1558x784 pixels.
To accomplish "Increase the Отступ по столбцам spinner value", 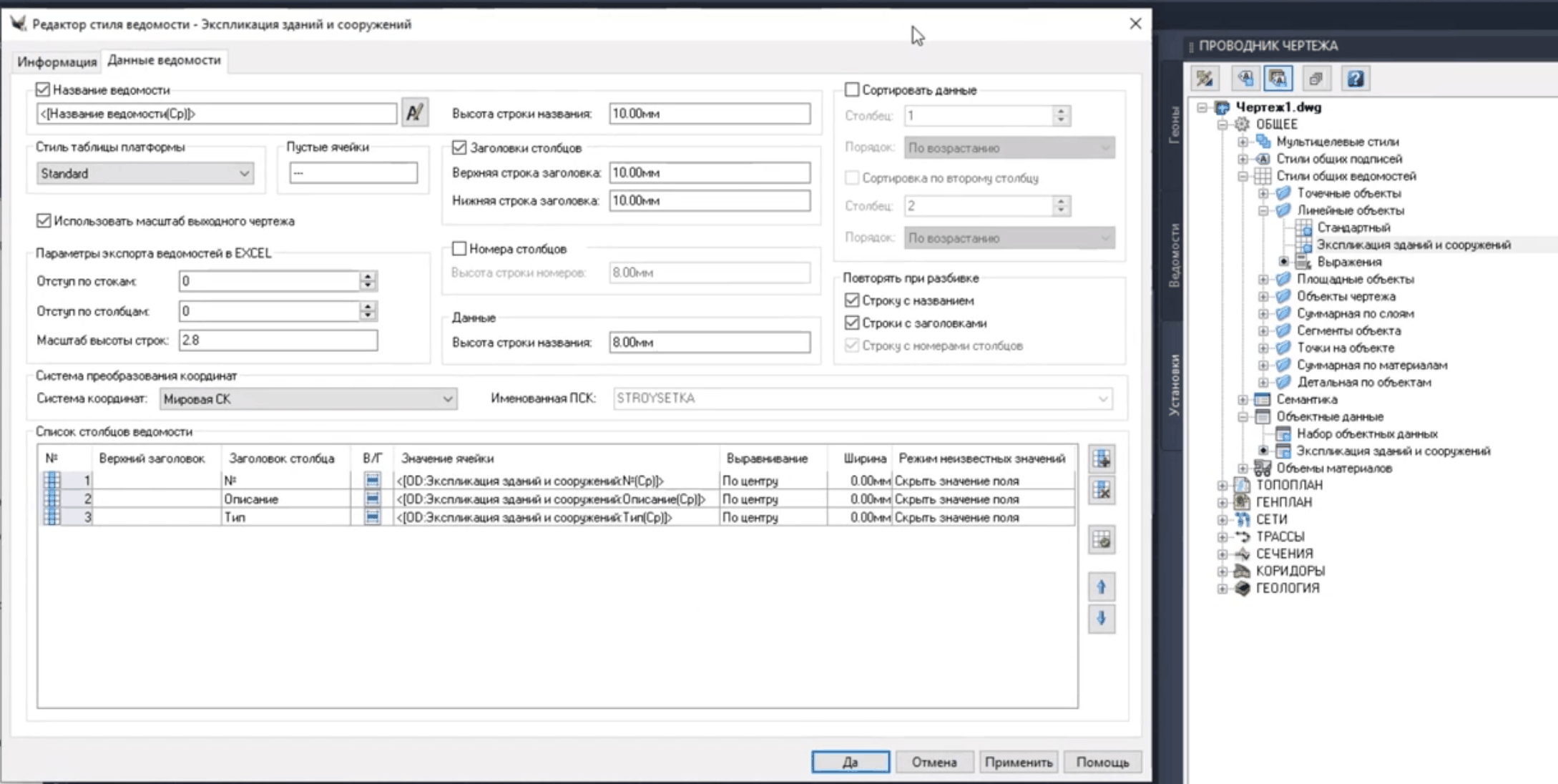I will coord(368,306).
